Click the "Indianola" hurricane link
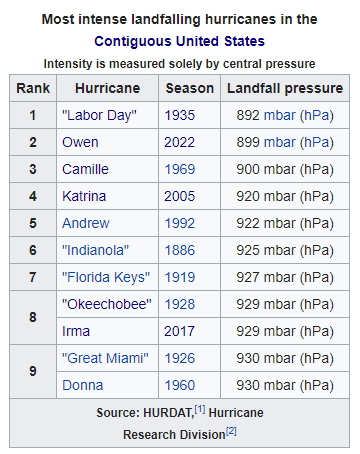The image size is (360, 454). tap(95, 250)
